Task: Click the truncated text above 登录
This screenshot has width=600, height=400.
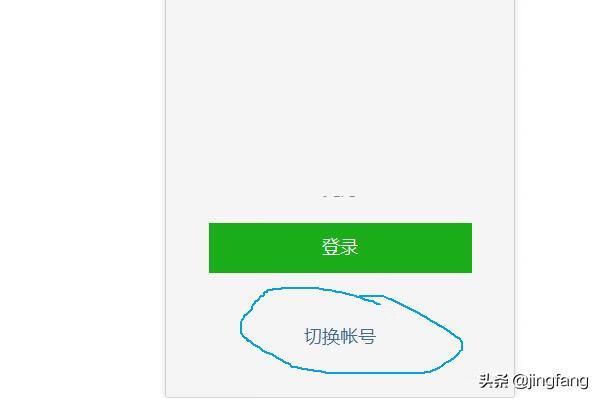Action: [x=339, y=196]
